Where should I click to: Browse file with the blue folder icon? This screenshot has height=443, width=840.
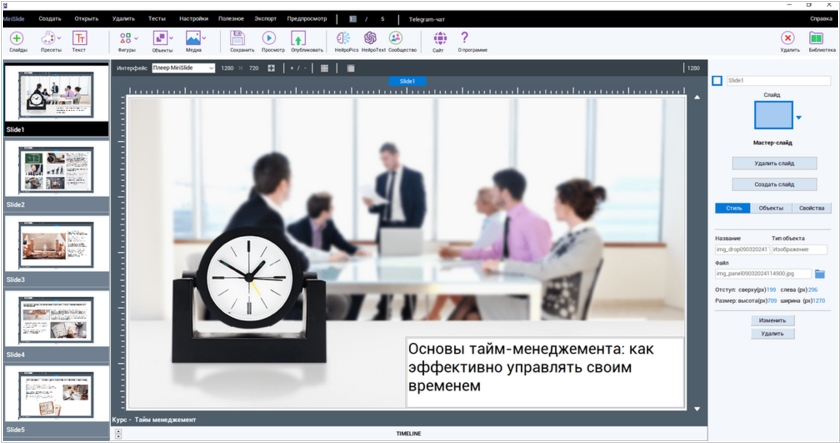820,274
